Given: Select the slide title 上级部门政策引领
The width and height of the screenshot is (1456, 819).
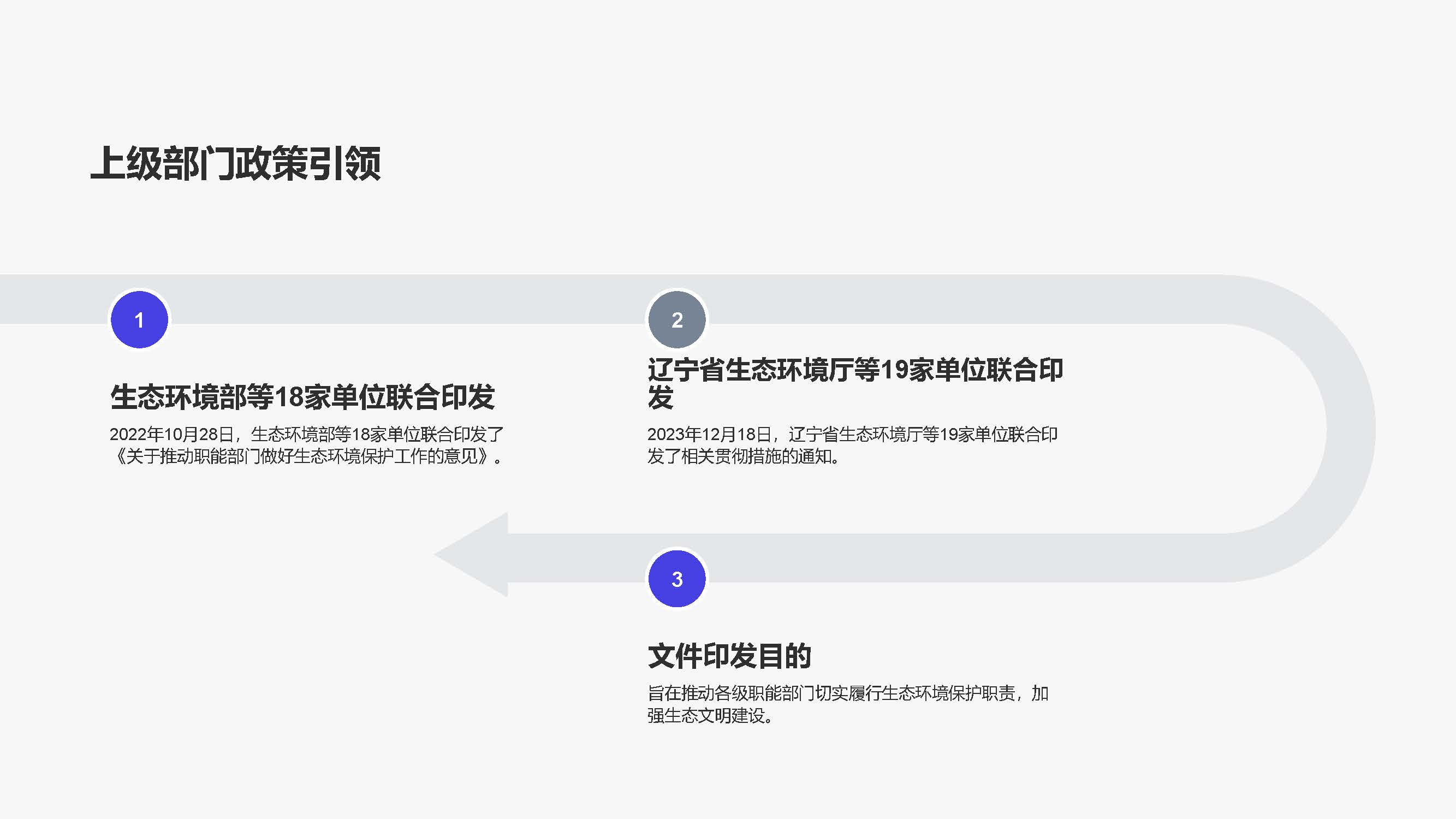Looking at the screenshot, I should [235, 163].
